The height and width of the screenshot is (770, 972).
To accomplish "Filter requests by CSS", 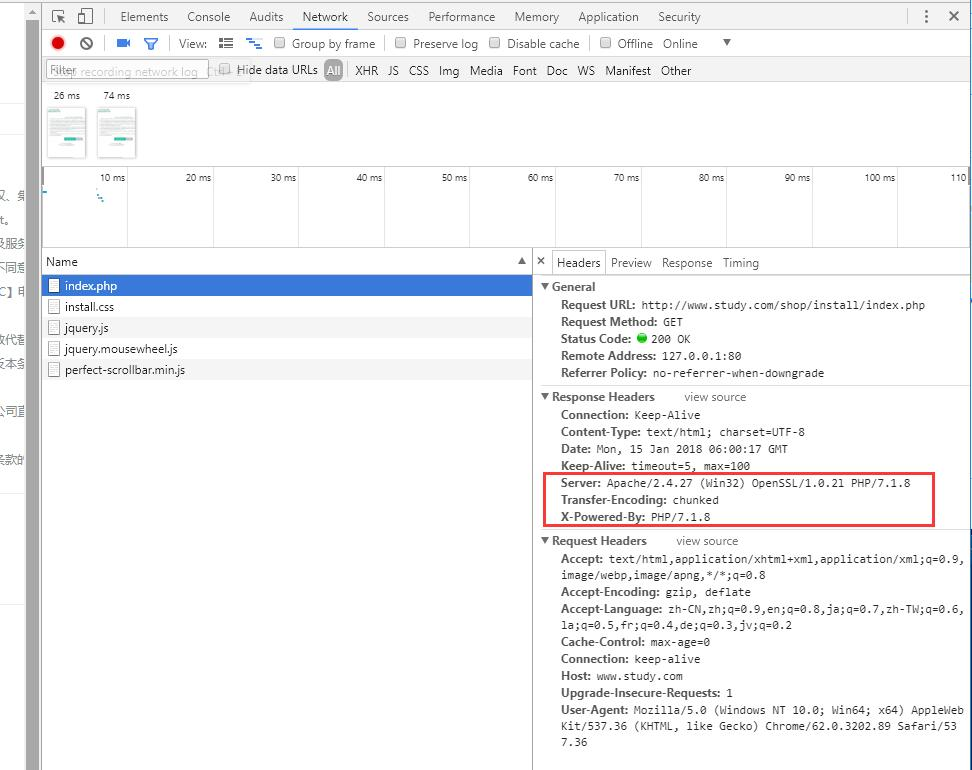I will click(x=418, y=71).
